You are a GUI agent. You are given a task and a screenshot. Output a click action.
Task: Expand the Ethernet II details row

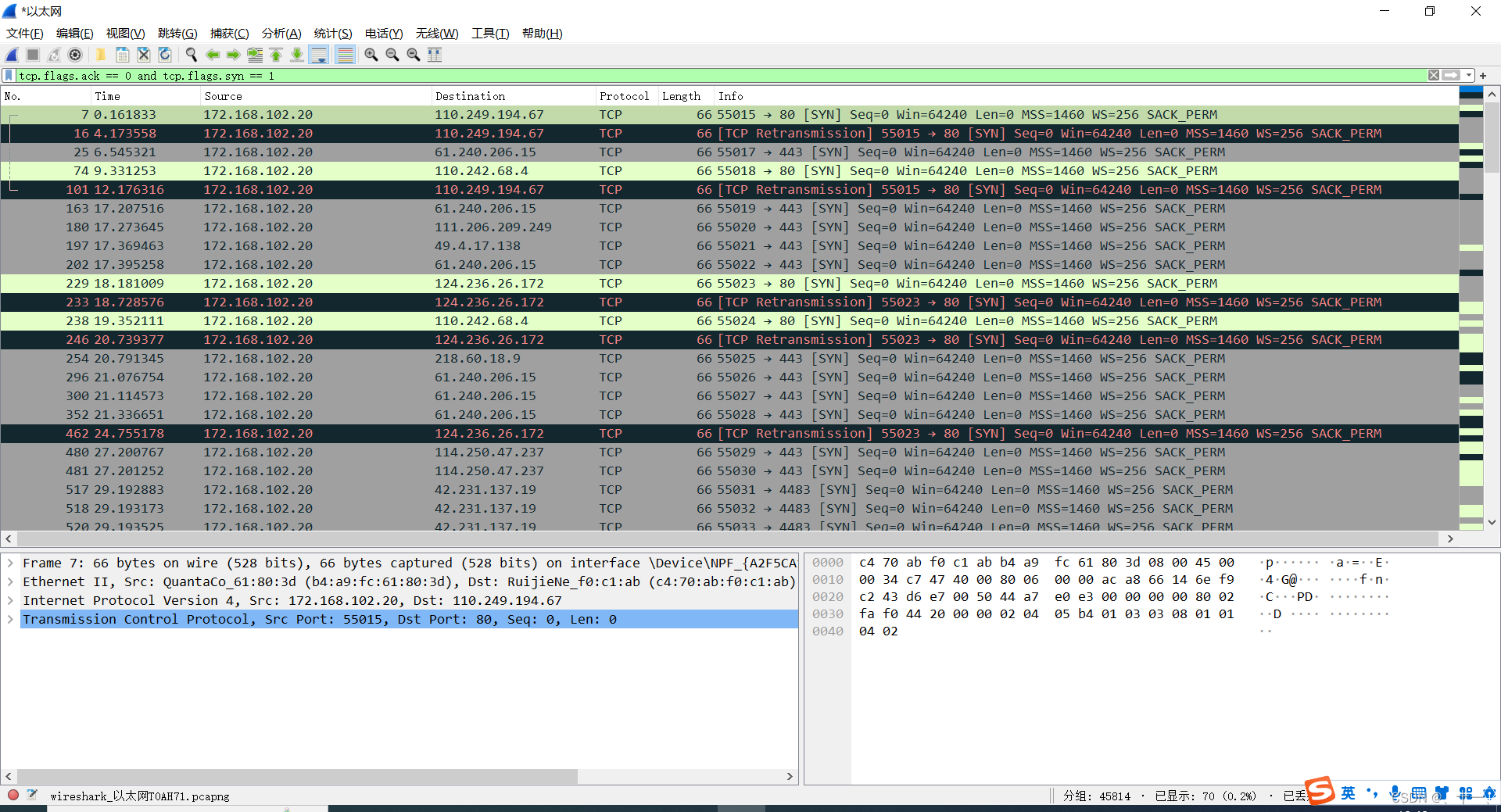[x=10, y=582]
